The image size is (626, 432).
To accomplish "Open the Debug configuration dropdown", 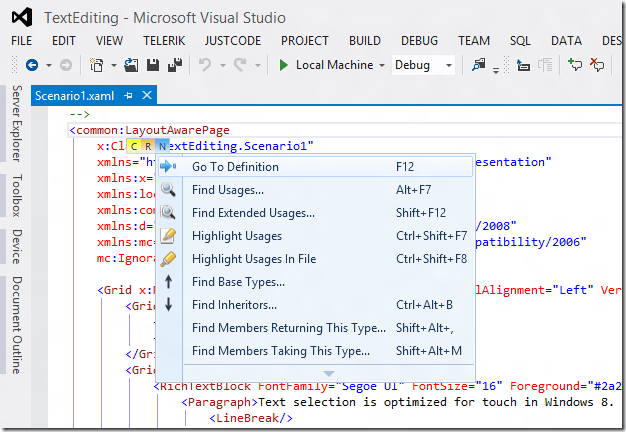I will click(423, 65).
